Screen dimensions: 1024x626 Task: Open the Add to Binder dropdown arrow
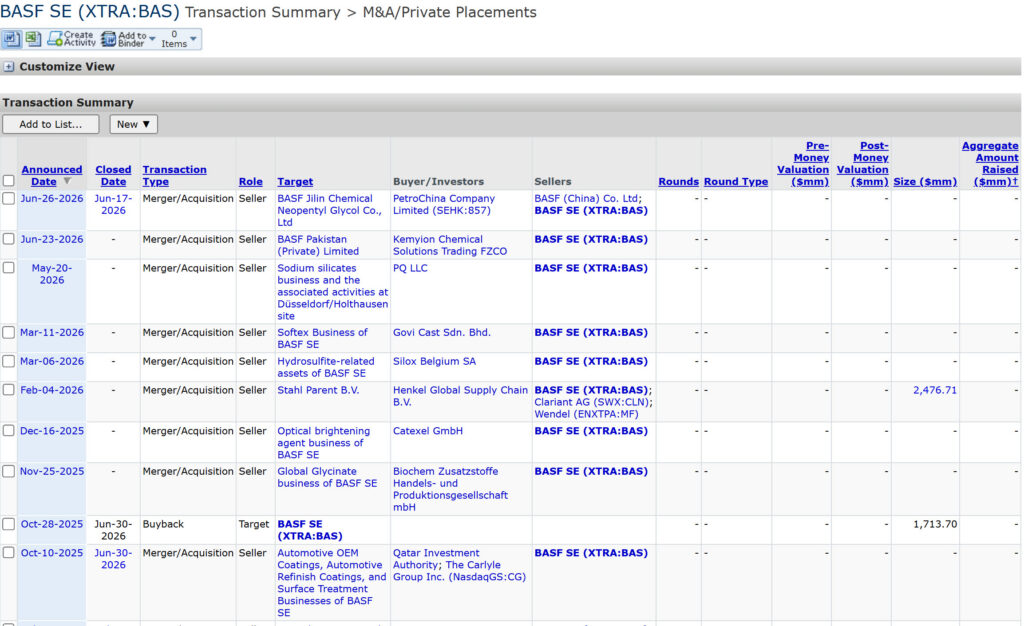[152, 39]
